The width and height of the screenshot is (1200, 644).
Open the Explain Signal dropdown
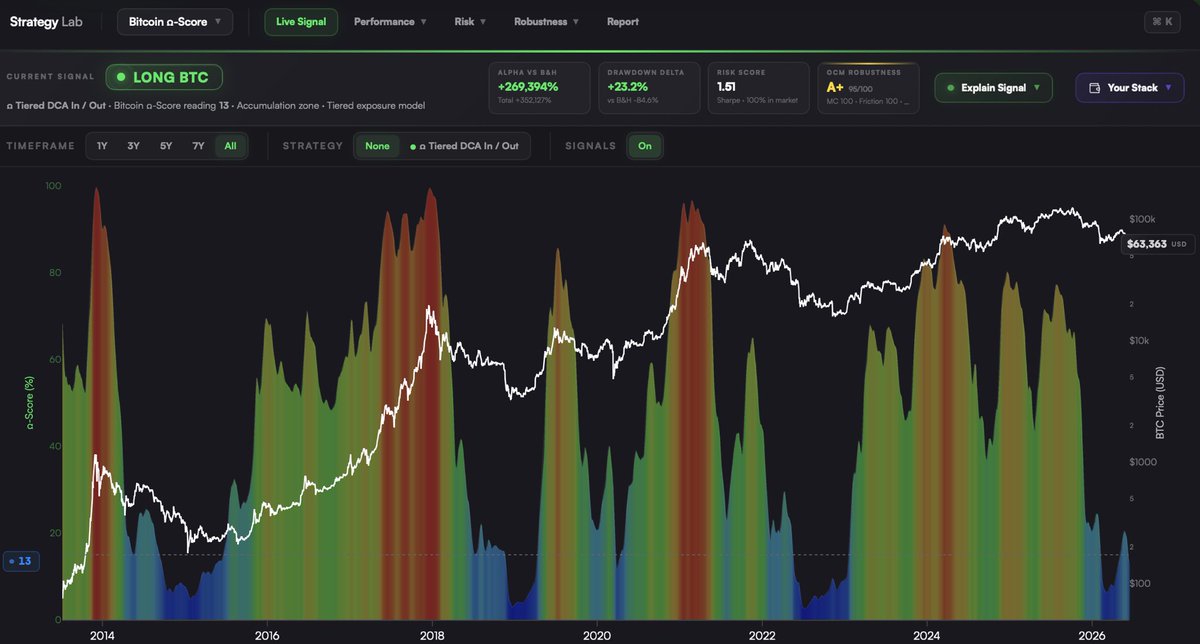[x=993, y=88]
